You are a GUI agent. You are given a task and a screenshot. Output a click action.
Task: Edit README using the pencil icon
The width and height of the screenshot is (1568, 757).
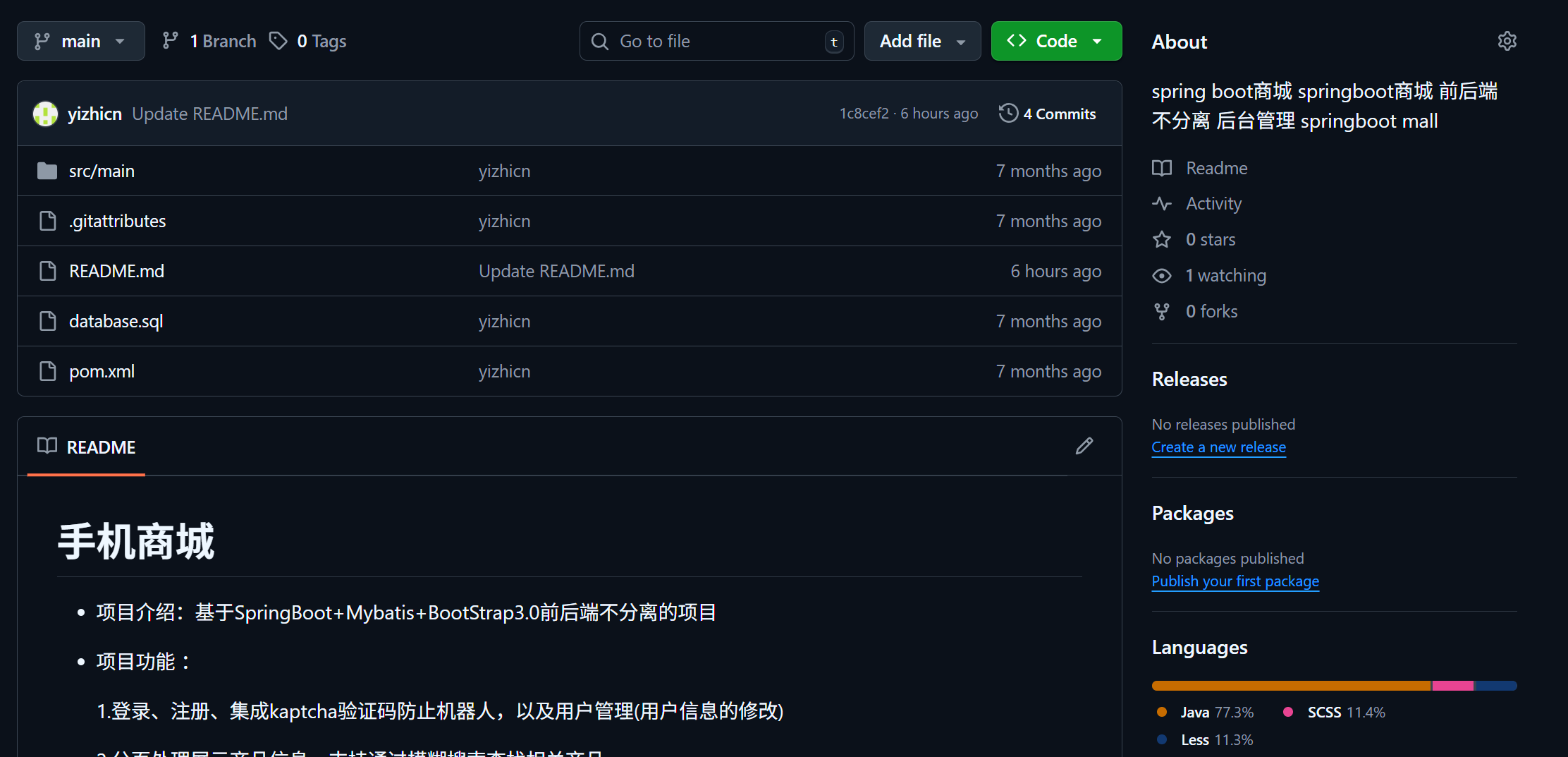tap(1084, 446)
